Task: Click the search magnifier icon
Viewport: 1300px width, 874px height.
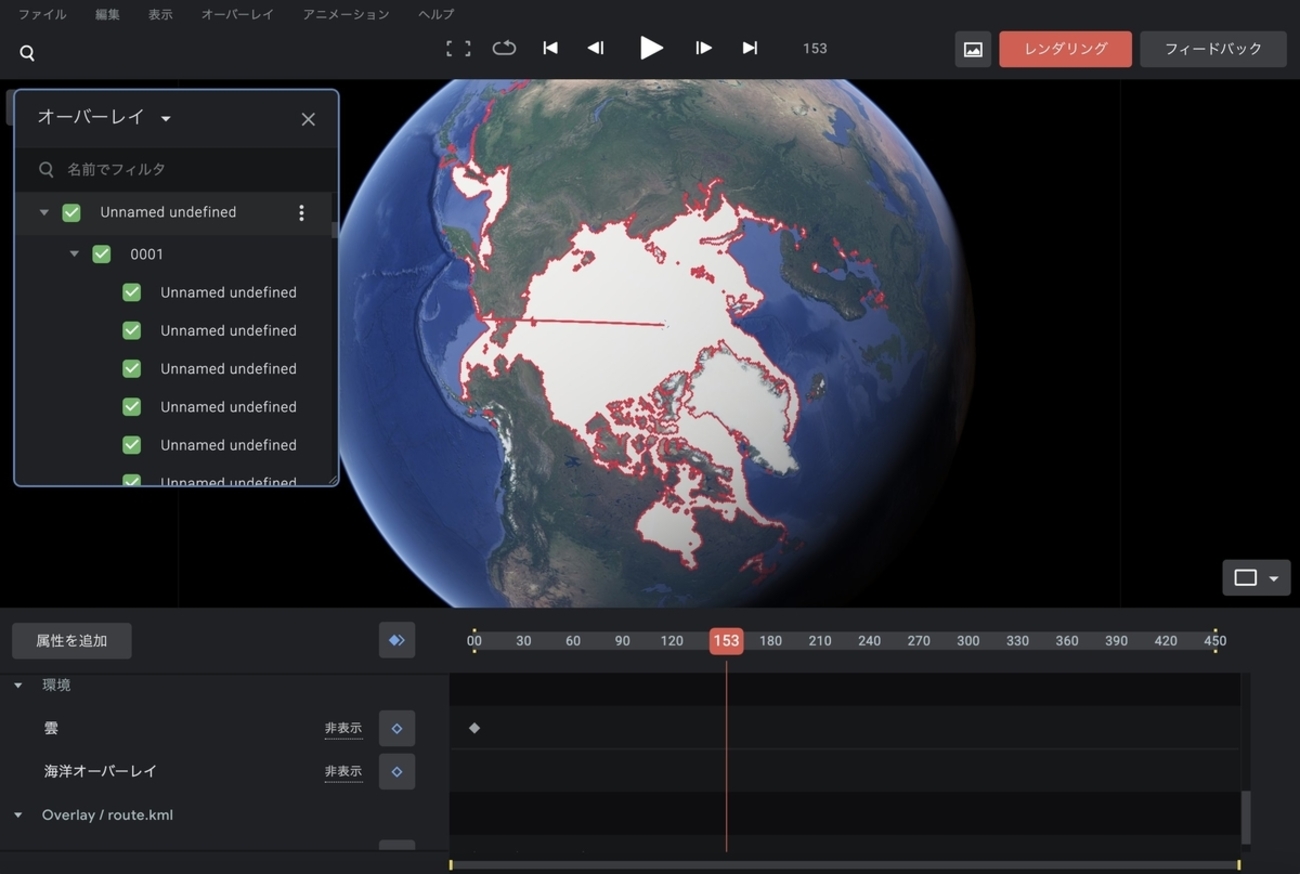Action: pyautogui.click(x=27, y=53)
